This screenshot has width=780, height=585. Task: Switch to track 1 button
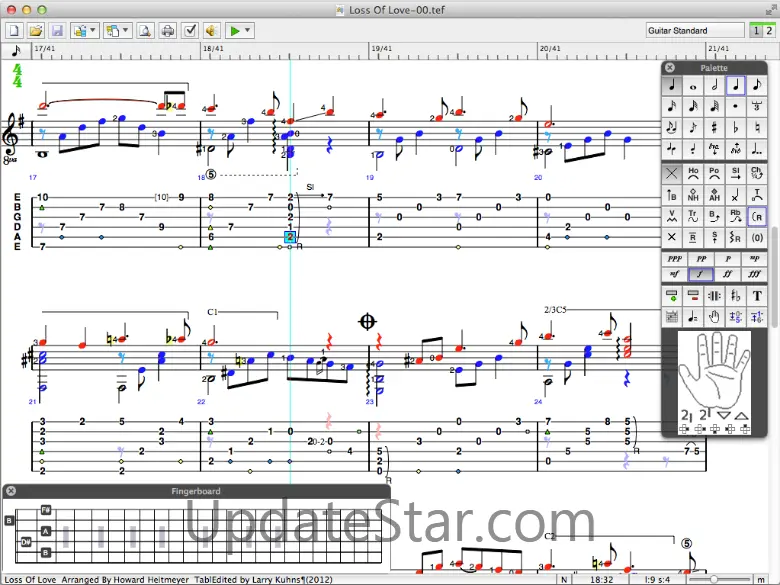tap(756, 31)
